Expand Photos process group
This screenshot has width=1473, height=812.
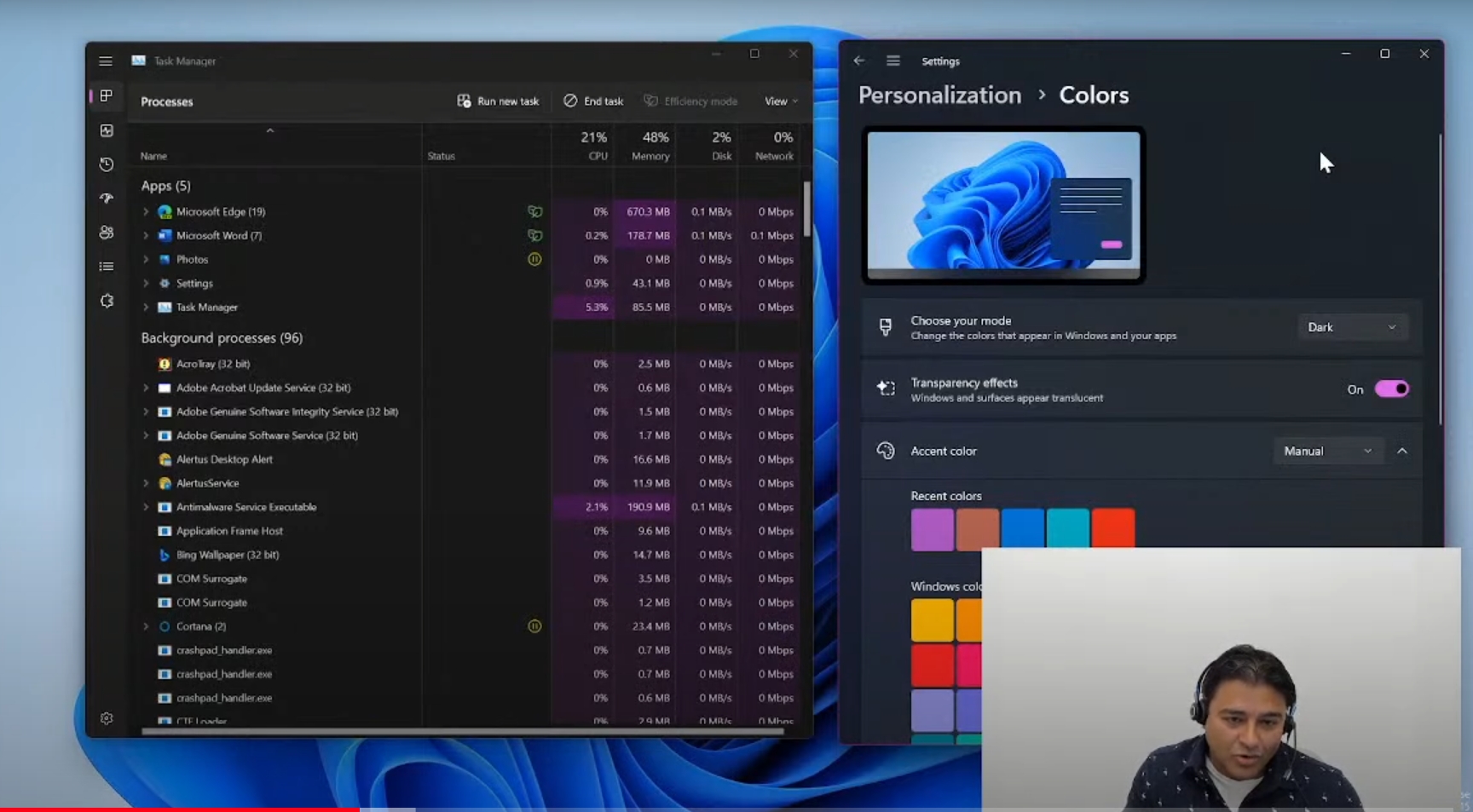coord(146,259)
